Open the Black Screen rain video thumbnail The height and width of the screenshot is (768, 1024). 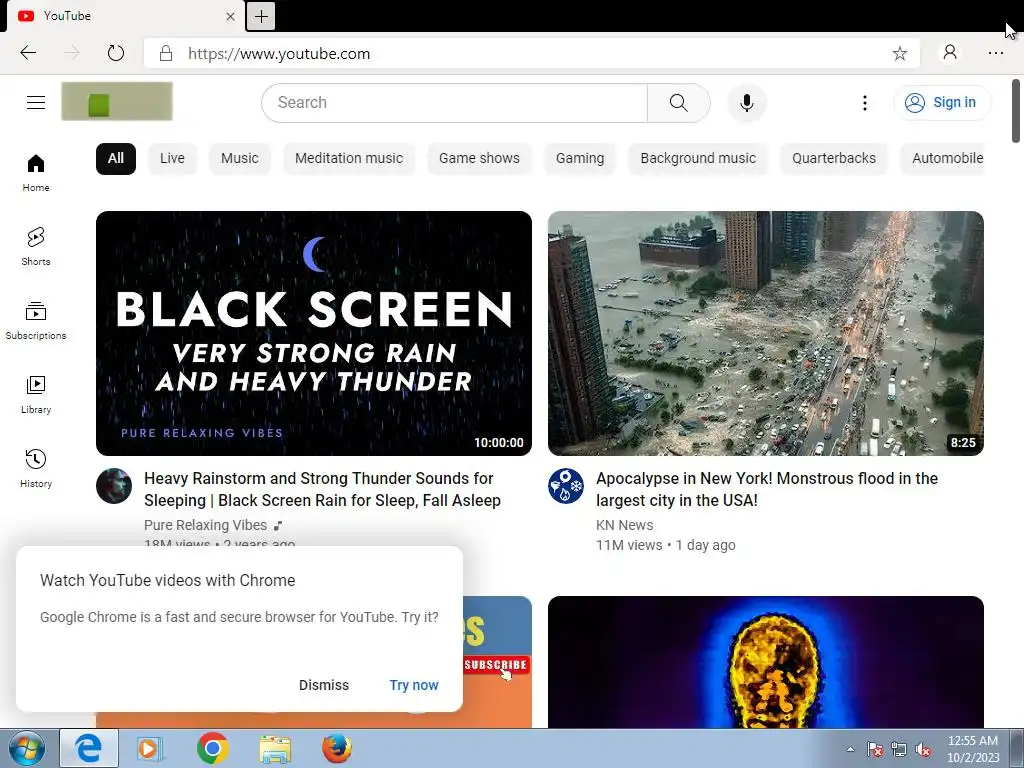point(313,333)
